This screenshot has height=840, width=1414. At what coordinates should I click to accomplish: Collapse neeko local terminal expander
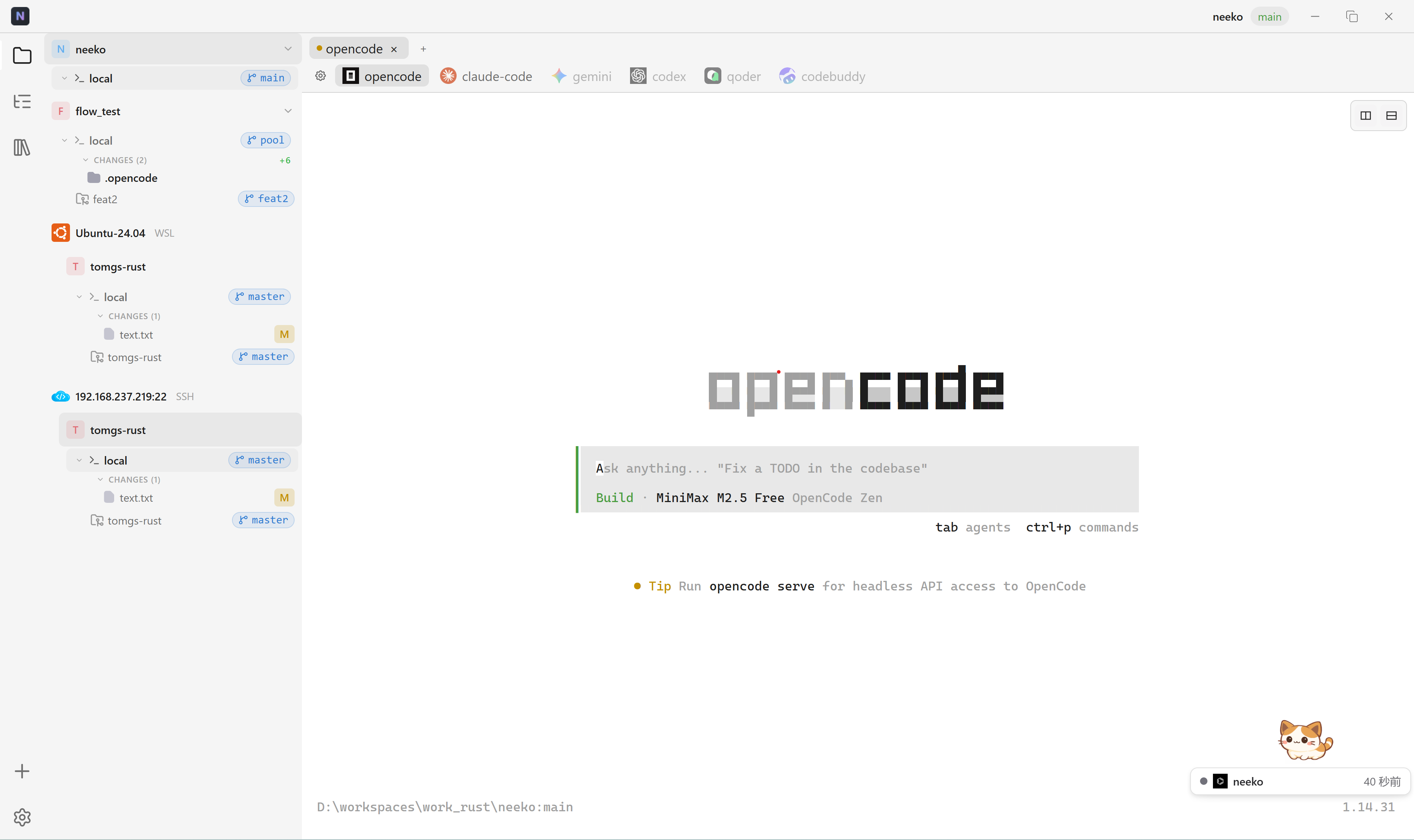pyautogui.click(x=64, y=78)
